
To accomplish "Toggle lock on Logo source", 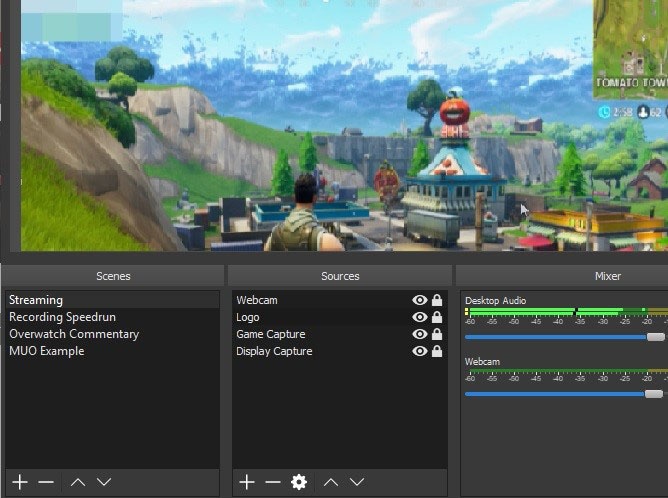I will click(x=437, y=317).
